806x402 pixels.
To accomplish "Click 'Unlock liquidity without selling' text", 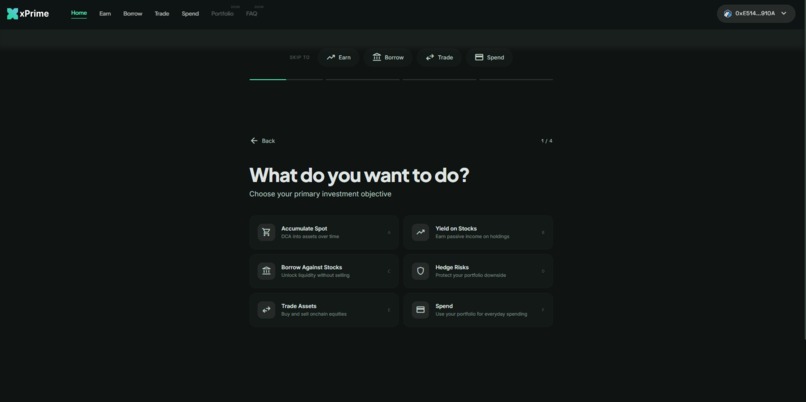I will 315,276.
